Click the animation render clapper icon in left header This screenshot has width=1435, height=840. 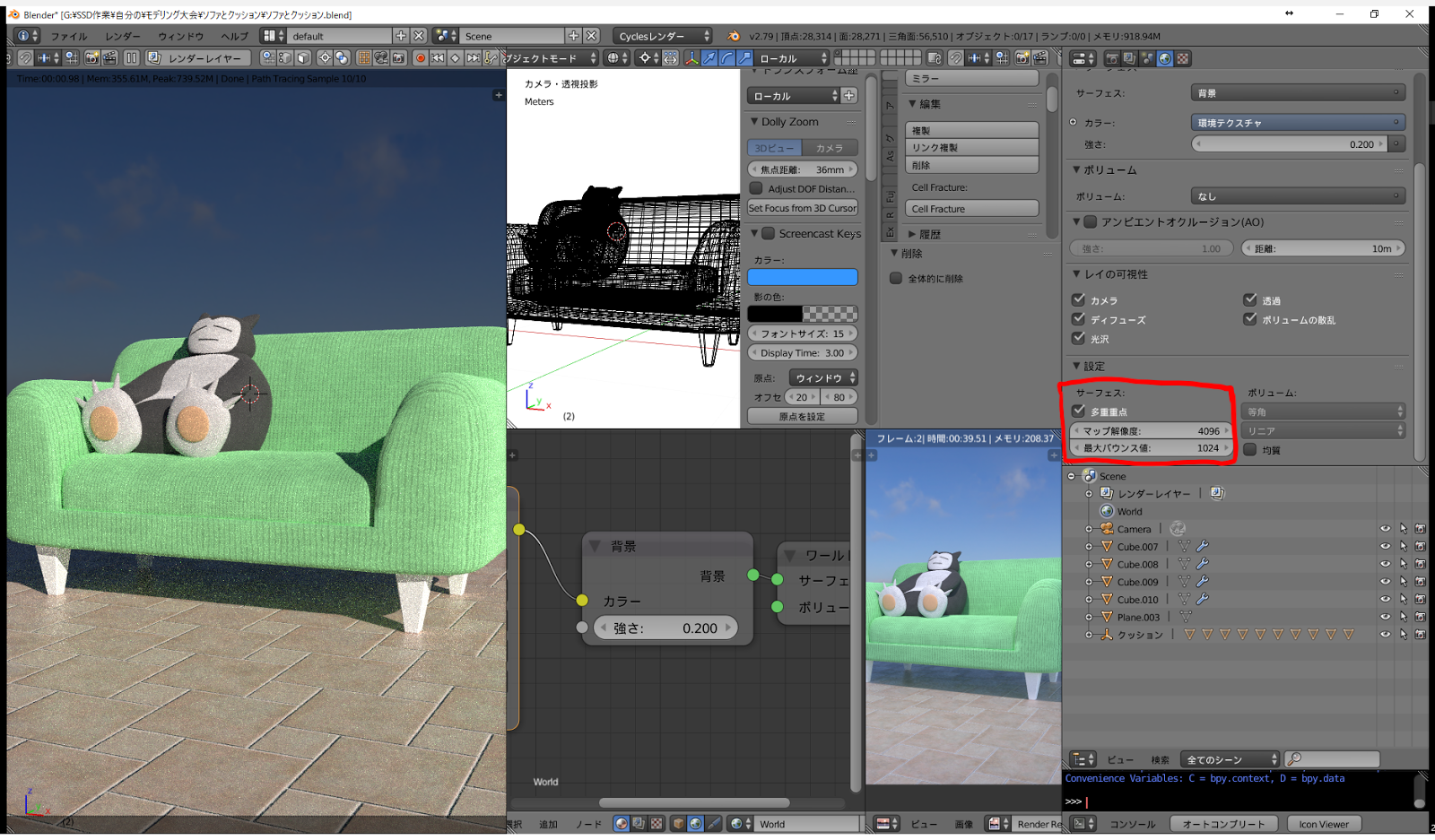tap(109, 58)
